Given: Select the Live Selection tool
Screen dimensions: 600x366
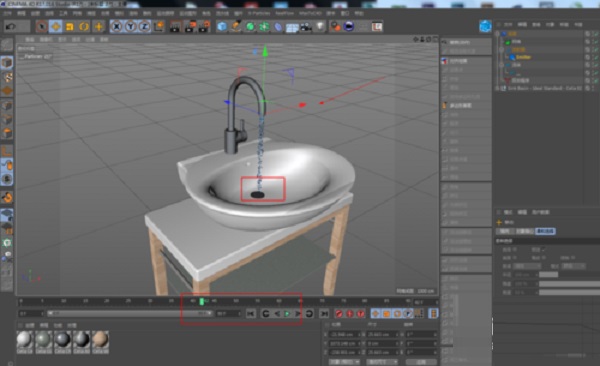Looking at the screenshot, I should [x=42, y=26].
